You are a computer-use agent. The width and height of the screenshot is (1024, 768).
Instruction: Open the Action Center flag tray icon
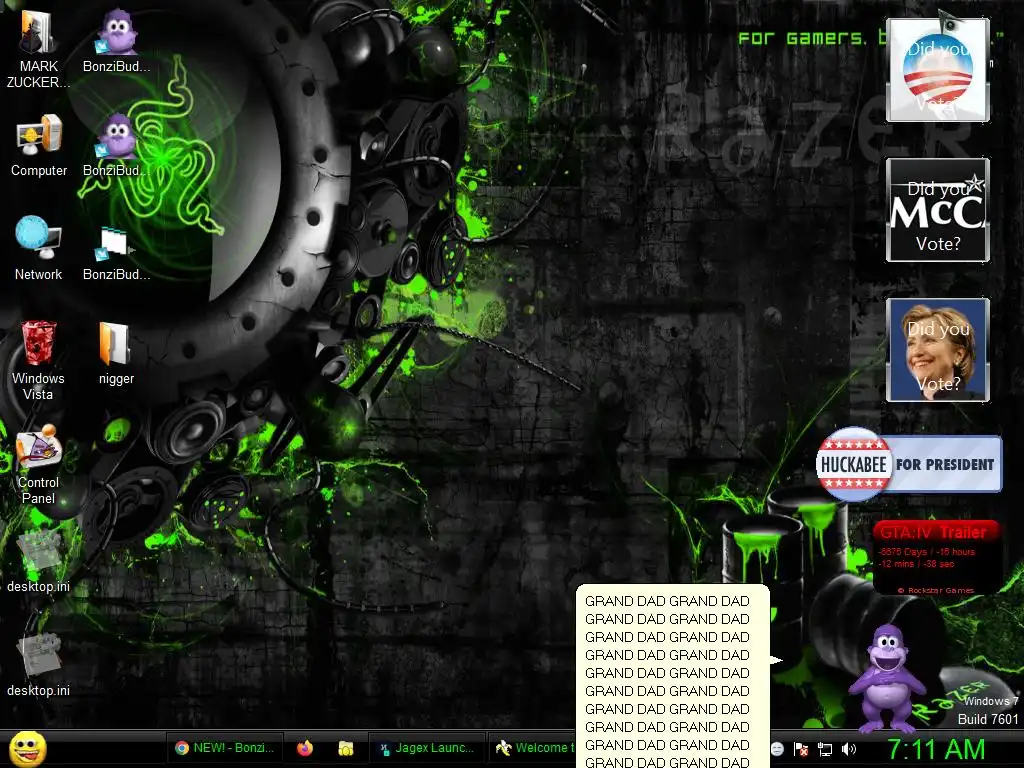[801, 749]
